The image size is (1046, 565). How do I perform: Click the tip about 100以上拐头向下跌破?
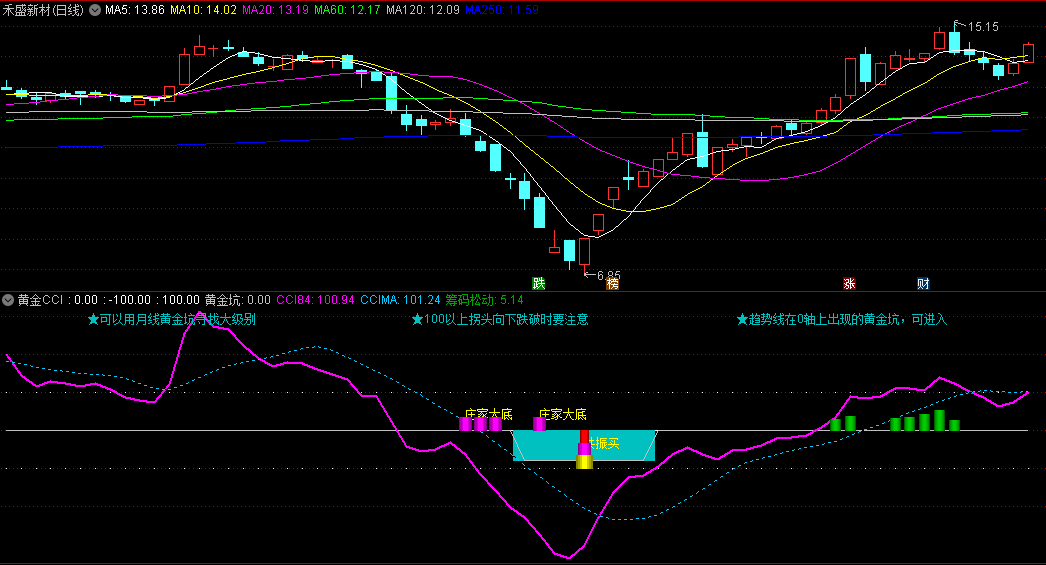point(500,320)
